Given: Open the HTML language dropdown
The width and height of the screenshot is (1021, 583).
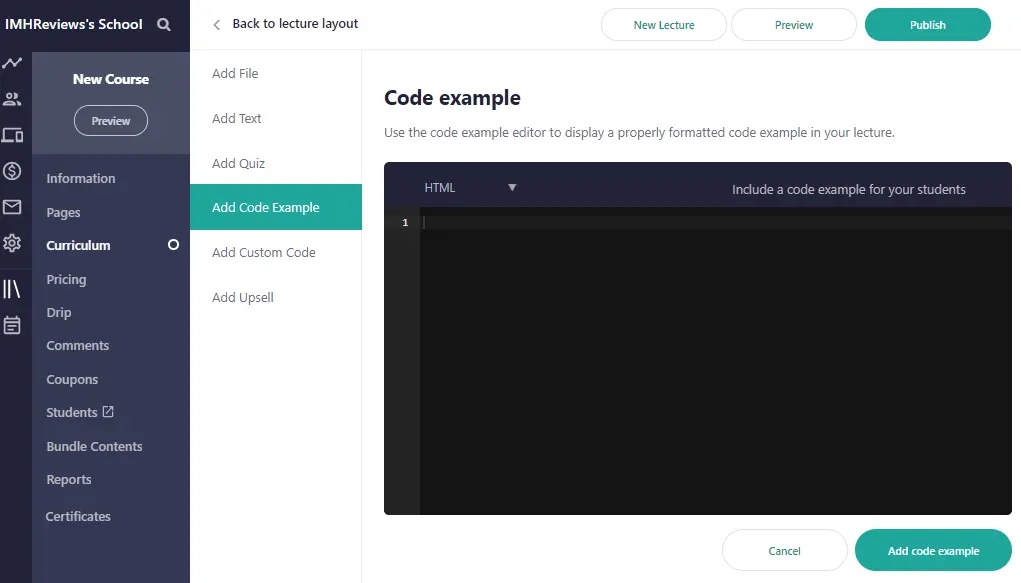Looking at the screenshot, I should [470, 188].
